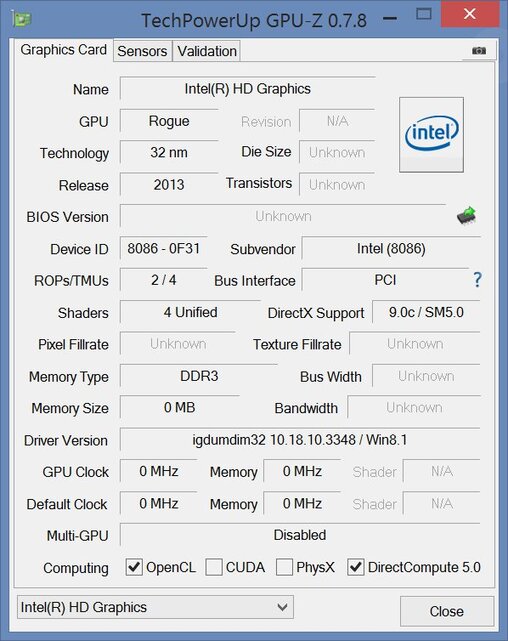Click the ROPs/TMUs value 2 / 4
Screen dimensions: 508x641
(x=163, y=280)
